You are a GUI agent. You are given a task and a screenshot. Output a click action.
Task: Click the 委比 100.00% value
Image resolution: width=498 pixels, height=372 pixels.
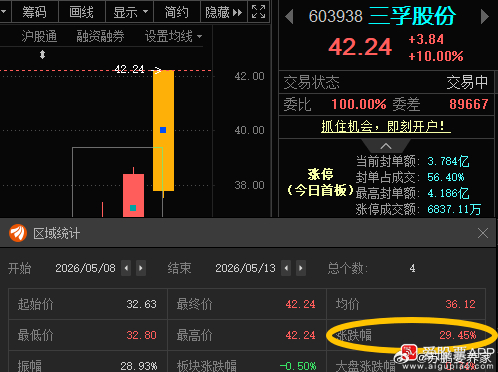click(359, 104)
